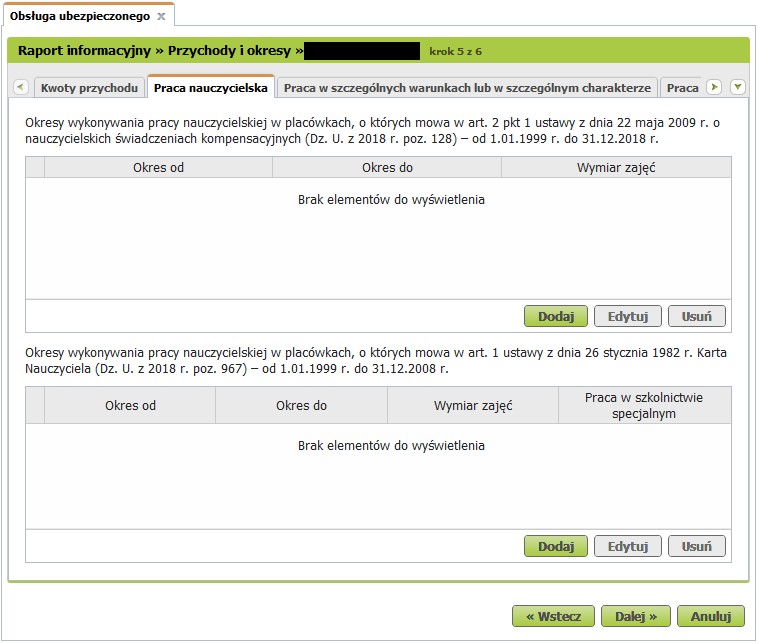Image resolution: width=758 pixels, height=643 pixels.
Task: Cancel with the Anuluj button
Action: click(x=711, y=616)
